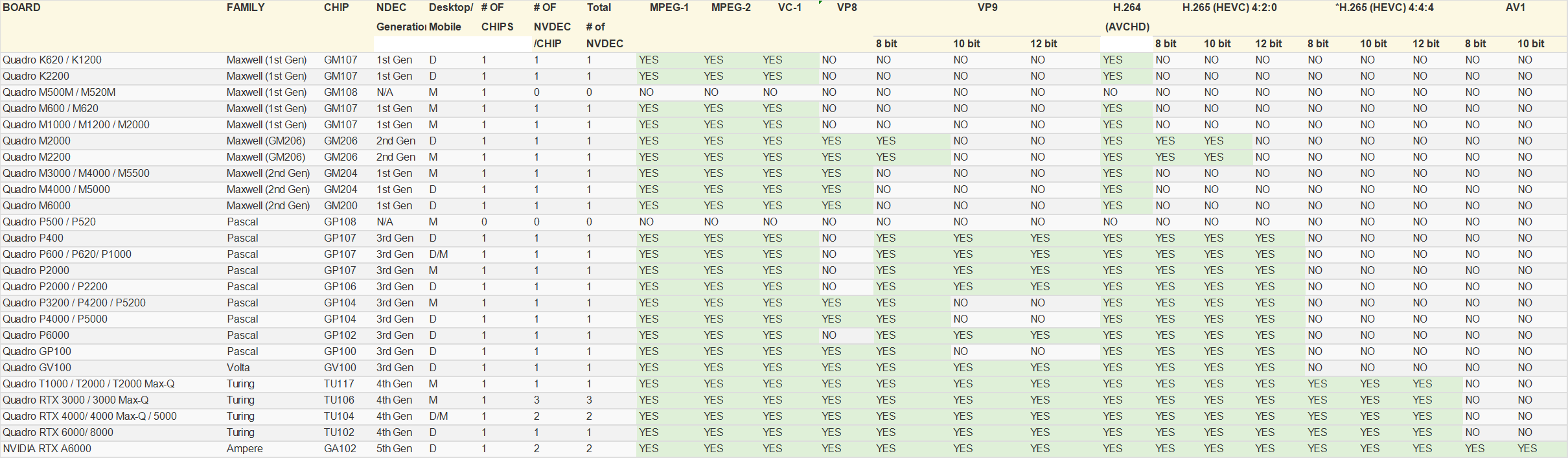1568x458 pixels.
Task: Click the GV100 chip cell
Action: 340,368
